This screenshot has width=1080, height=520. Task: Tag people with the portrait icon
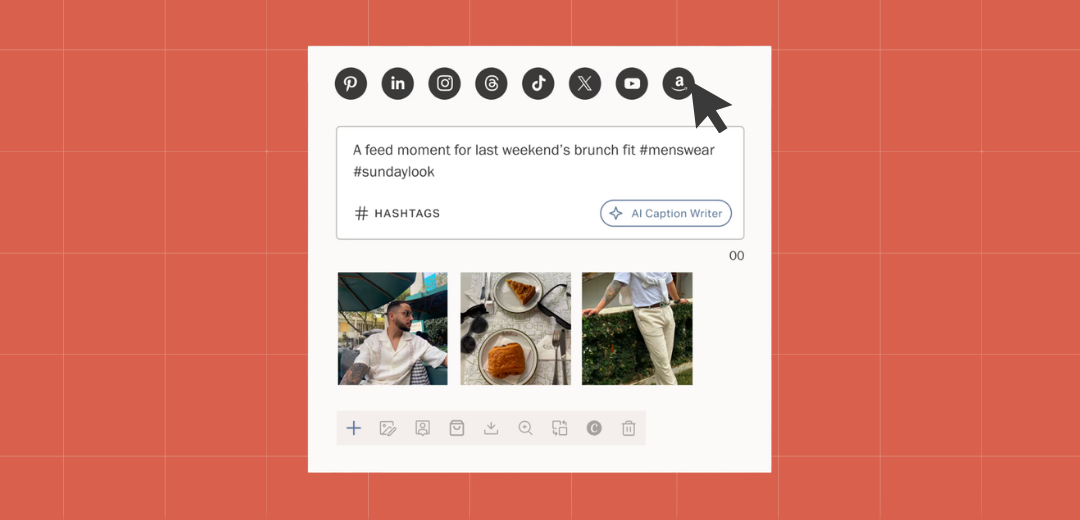tap(422, 428)
